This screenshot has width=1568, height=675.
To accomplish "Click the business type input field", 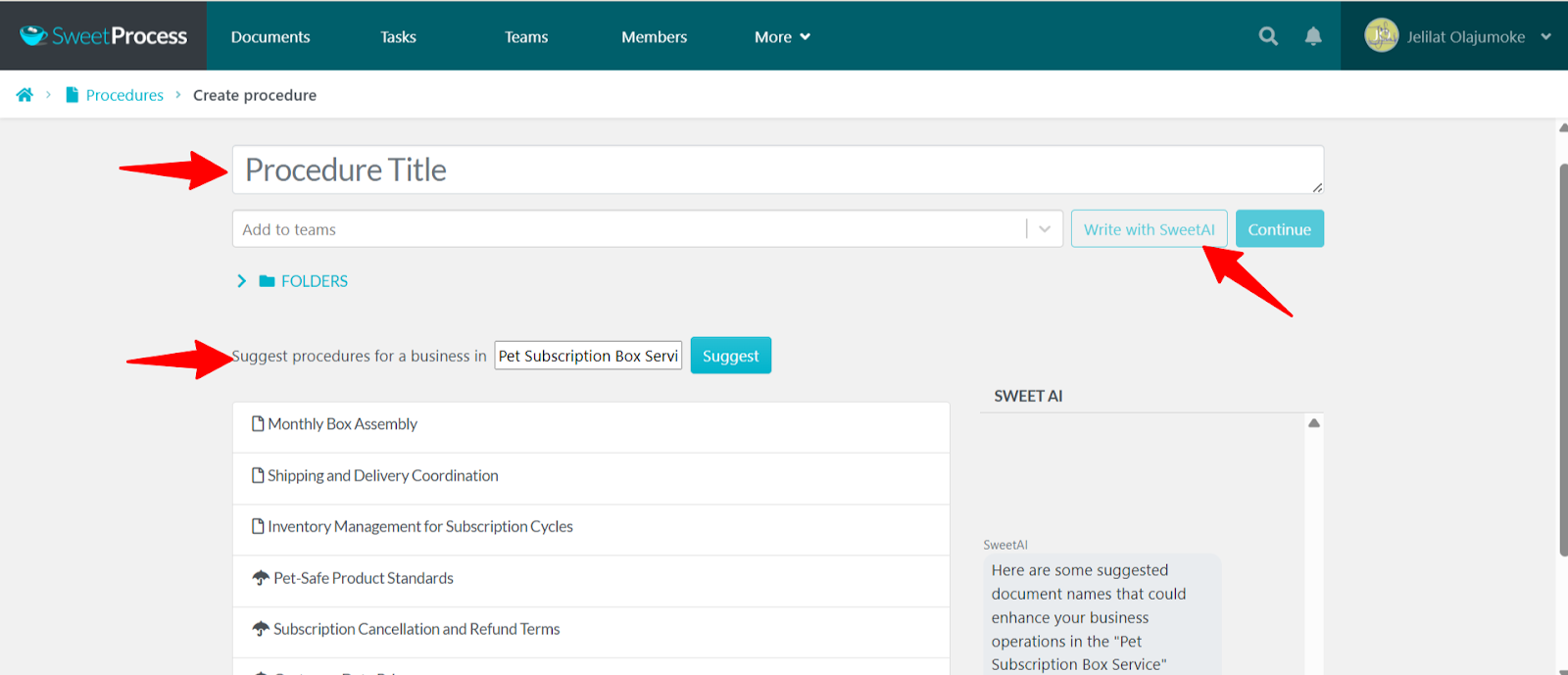I will click(588, 356).
